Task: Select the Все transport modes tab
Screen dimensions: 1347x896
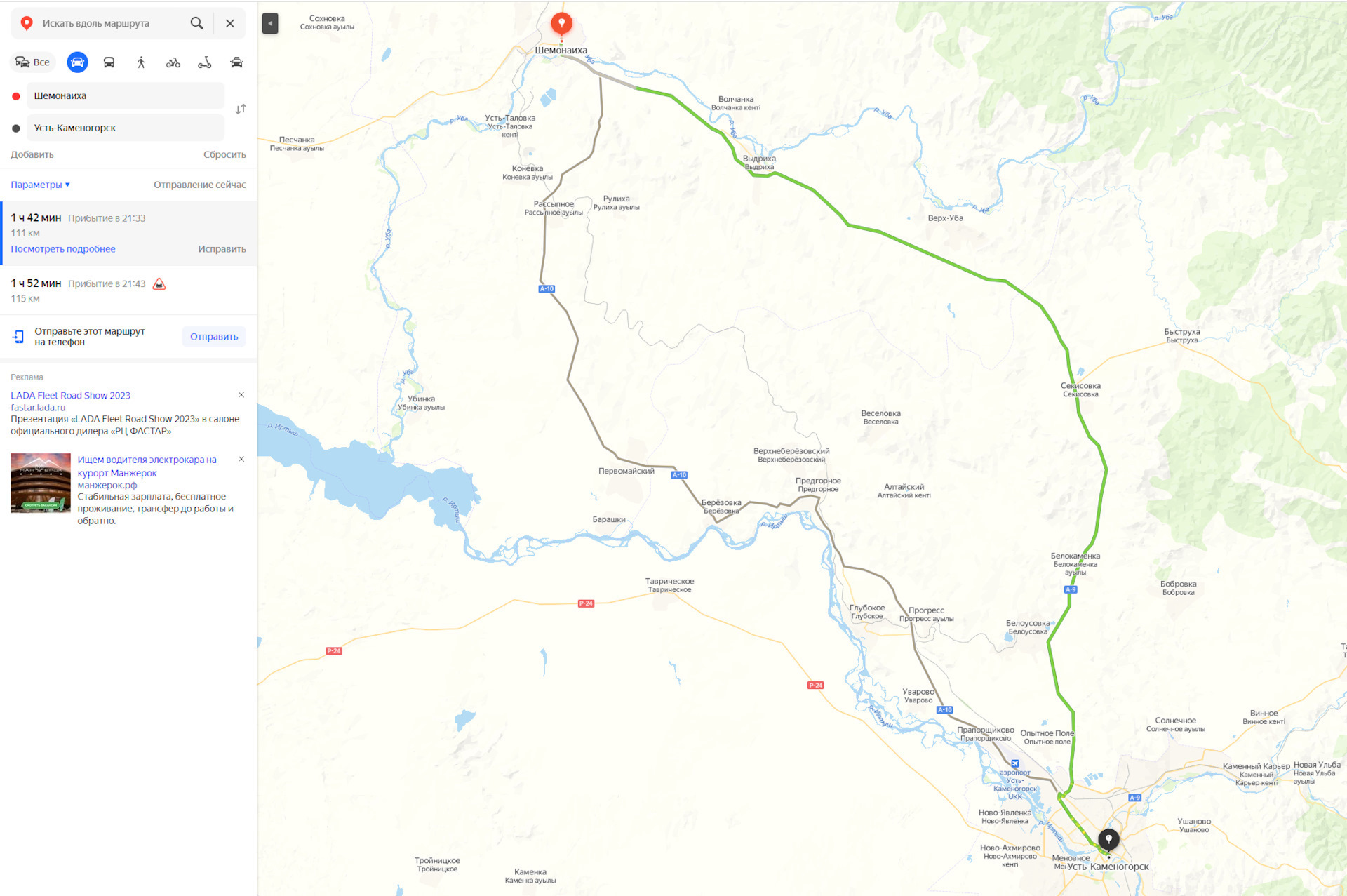Action: click(33, 62)
